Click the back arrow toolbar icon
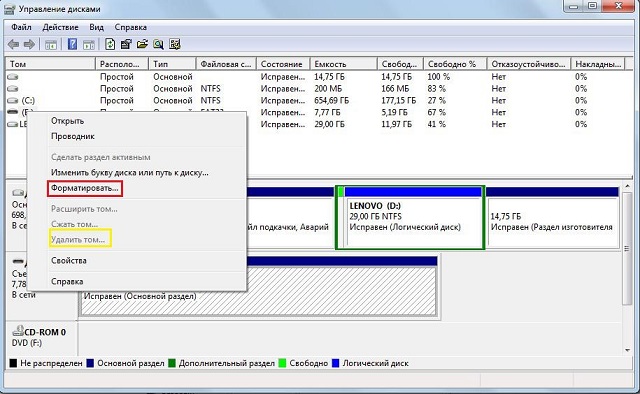 [x=13, y=44]
